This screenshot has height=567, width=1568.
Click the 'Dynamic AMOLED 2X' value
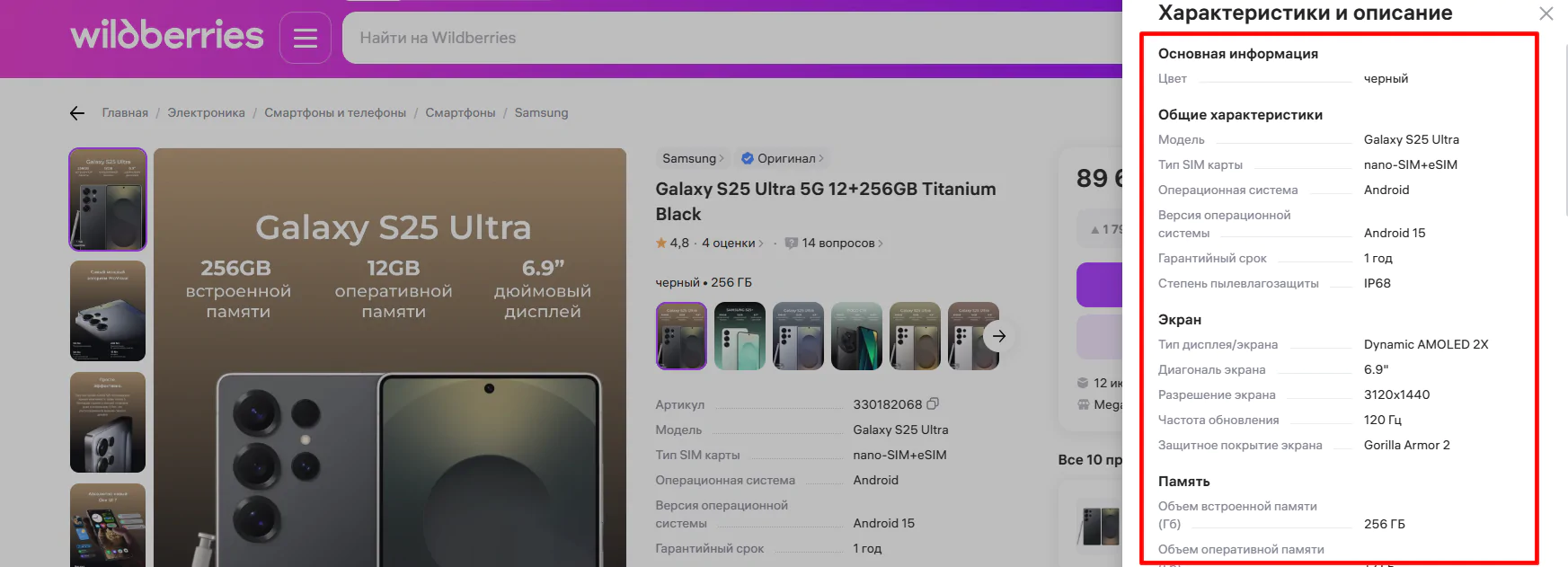coord(1426,344)
